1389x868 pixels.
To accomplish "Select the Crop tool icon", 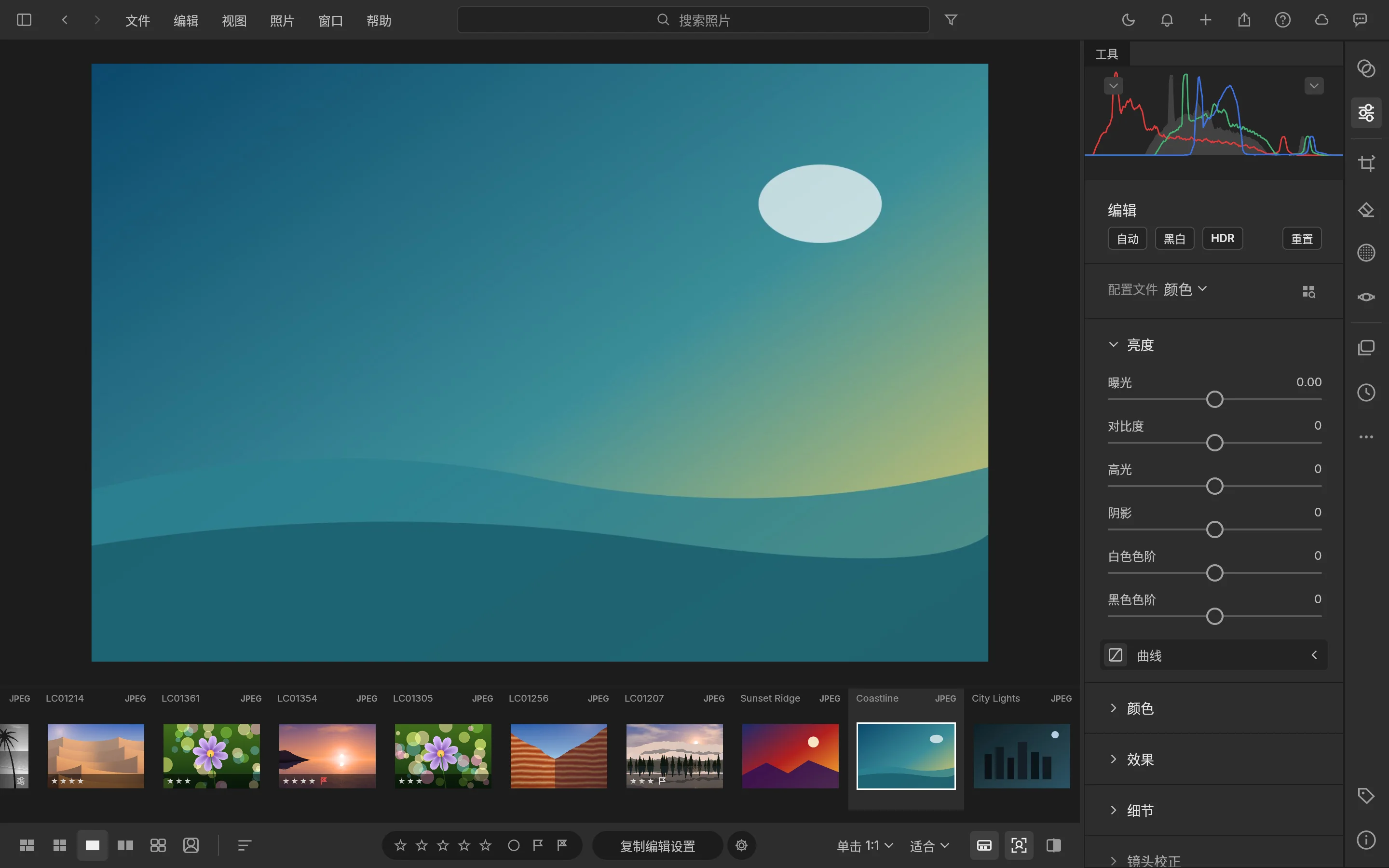I will coord(1366,163).
